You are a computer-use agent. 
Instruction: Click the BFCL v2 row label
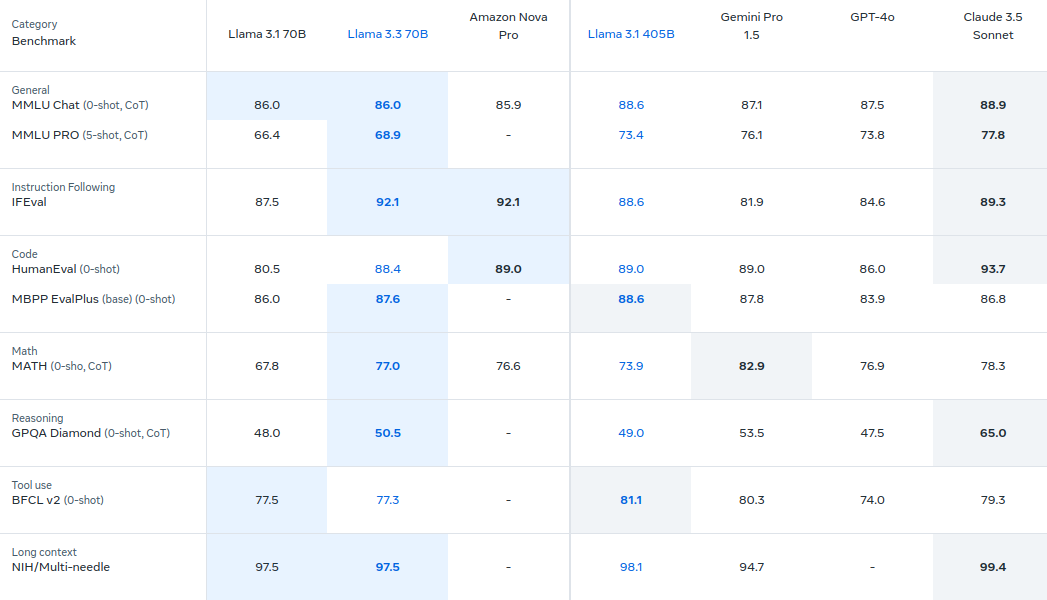click(60, 499)
